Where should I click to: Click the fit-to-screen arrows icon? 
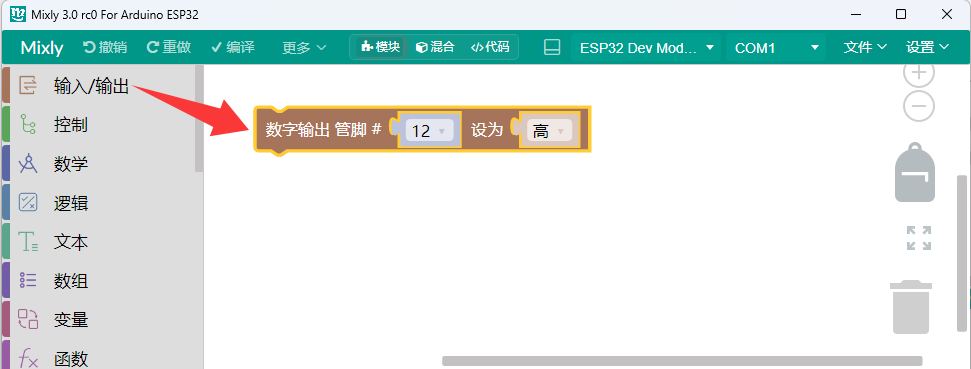[919, 238]
